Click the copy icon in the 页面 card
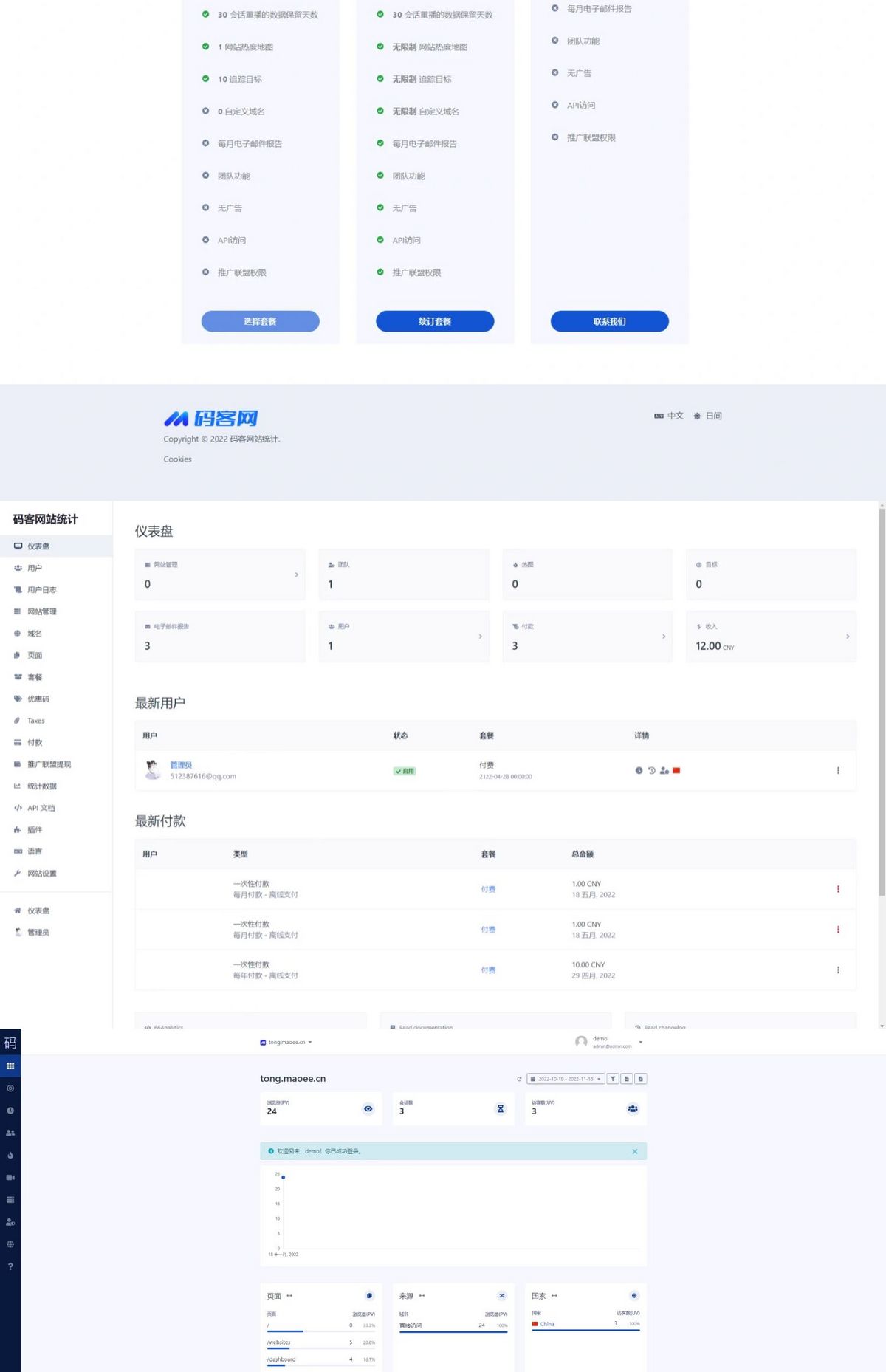The height and width of the screenshot is (1372, 886). pos(369,1296)
